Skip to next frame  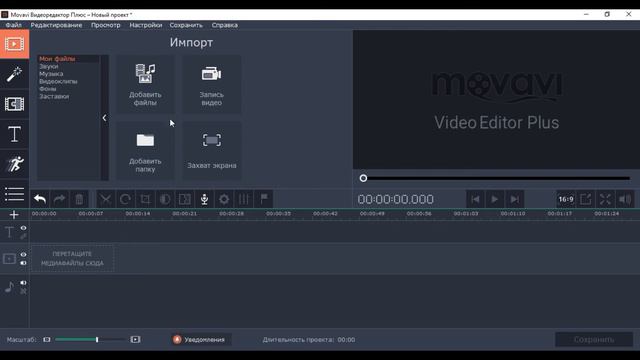coord(514,199)
